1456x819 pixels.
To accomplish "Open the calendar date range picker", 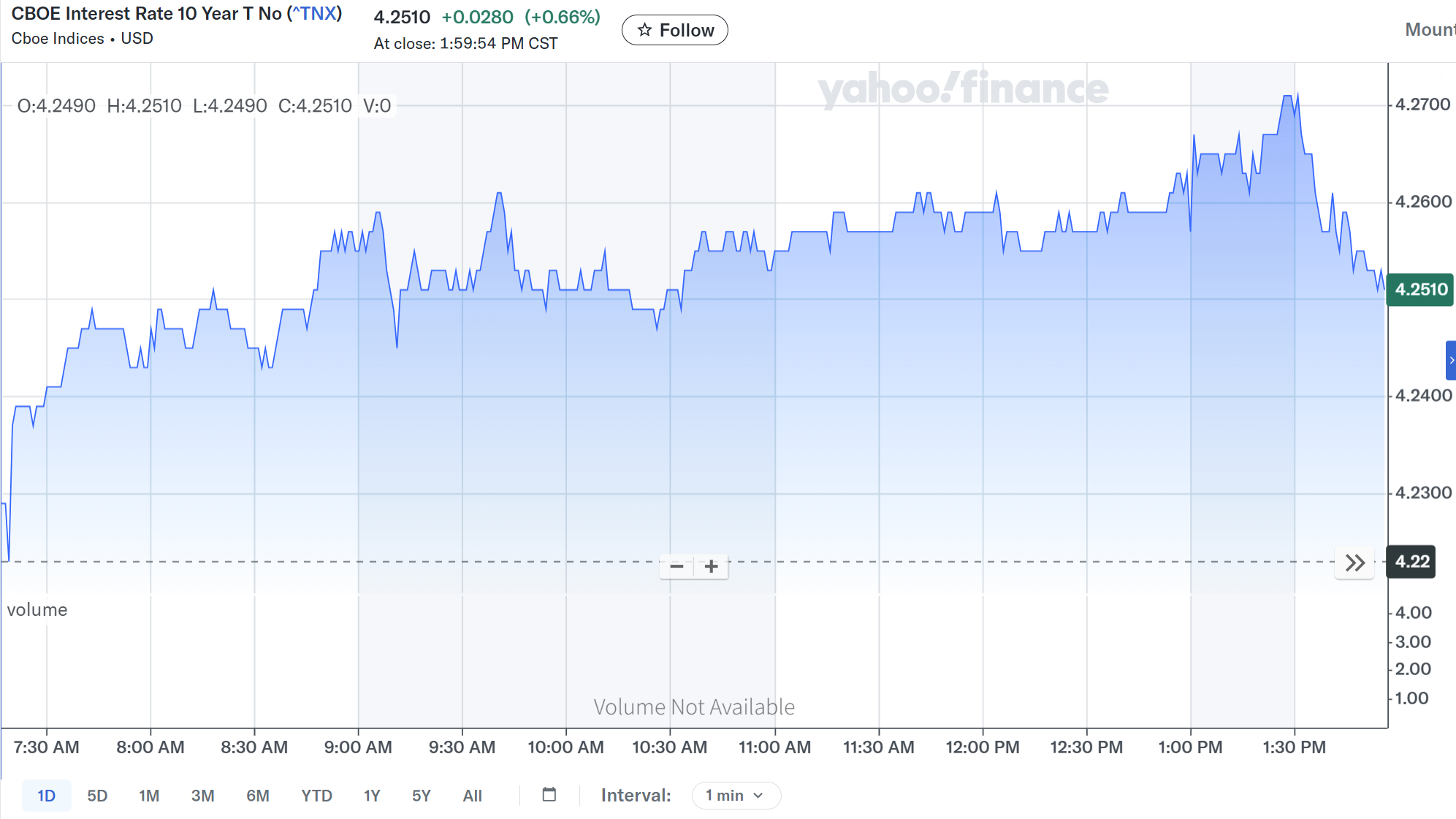I will pyautogui.click(x=549, y=795).
